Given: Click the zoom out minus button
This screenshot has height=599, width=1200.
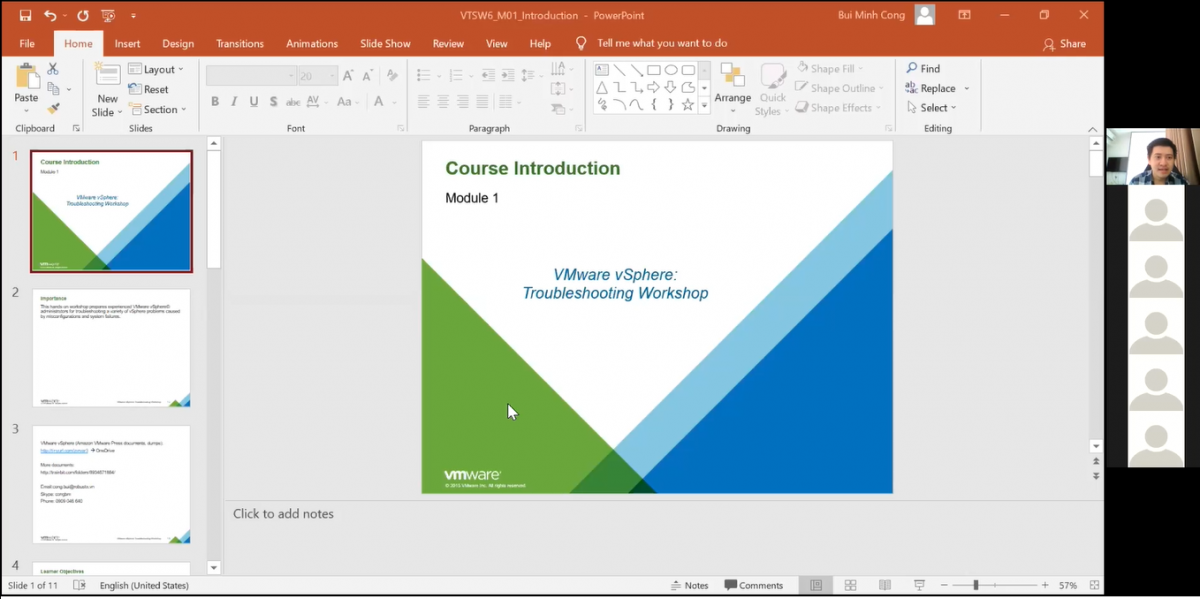Looking at the screenshot, I should [942, 585].
